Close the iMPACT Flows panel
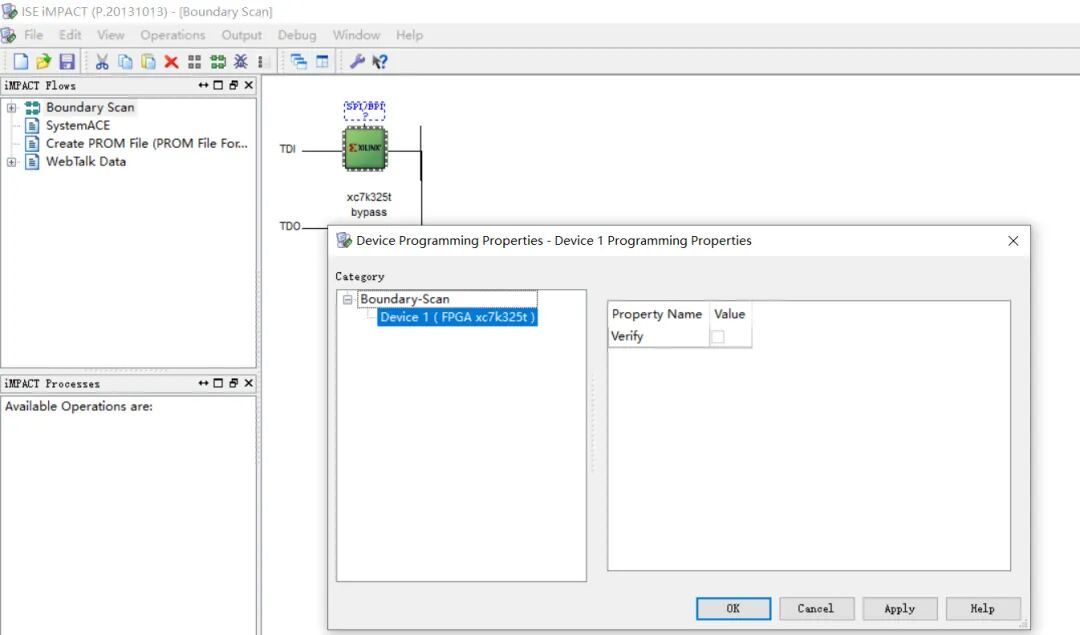 [249, 85]
